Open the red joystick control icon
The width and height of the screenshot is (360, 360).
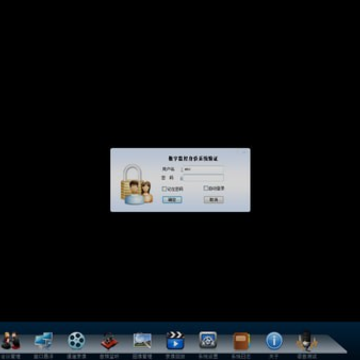(109, 341)
